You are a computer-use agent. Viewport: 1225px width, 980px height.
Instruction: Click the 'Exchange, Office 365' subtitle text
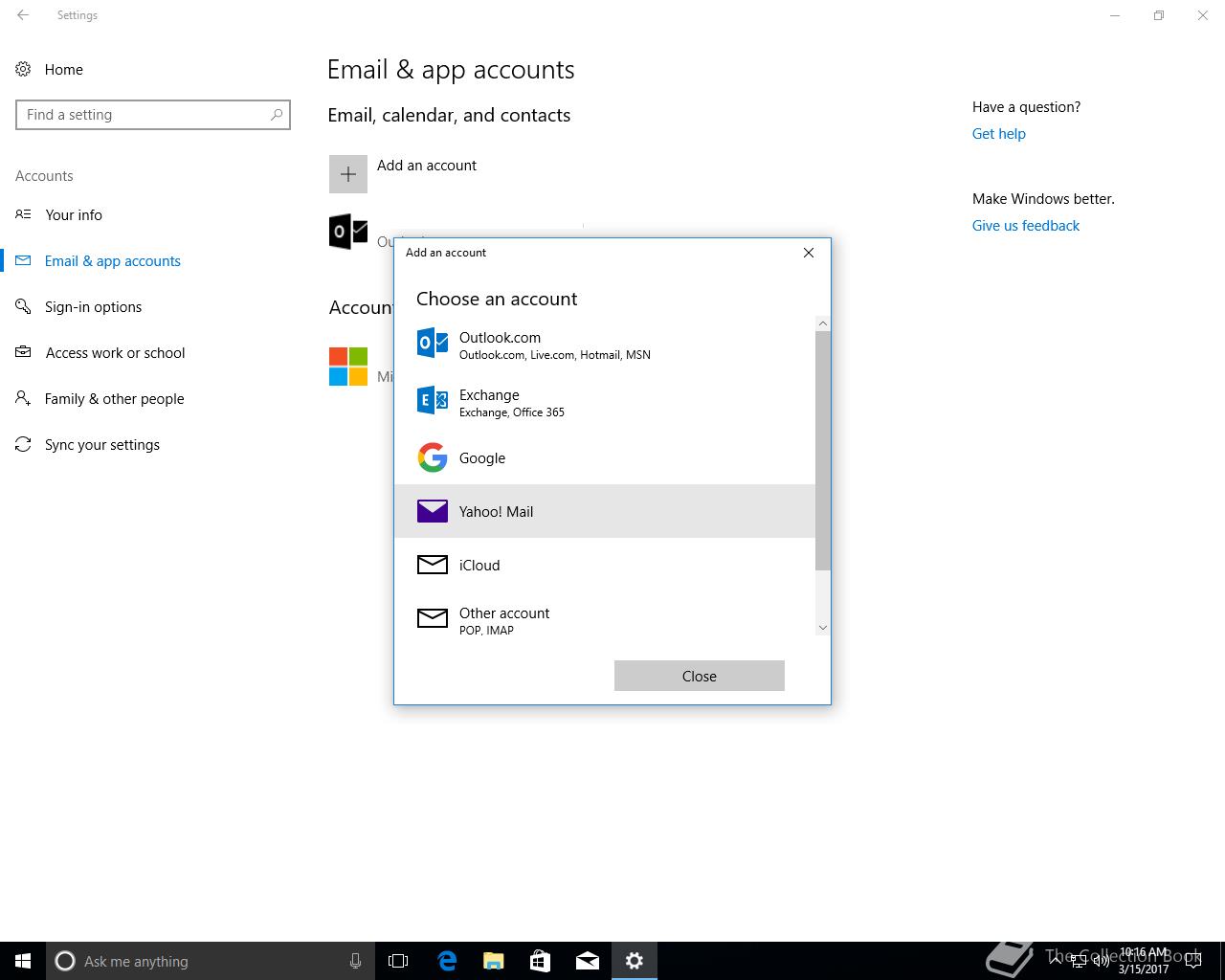512,412
